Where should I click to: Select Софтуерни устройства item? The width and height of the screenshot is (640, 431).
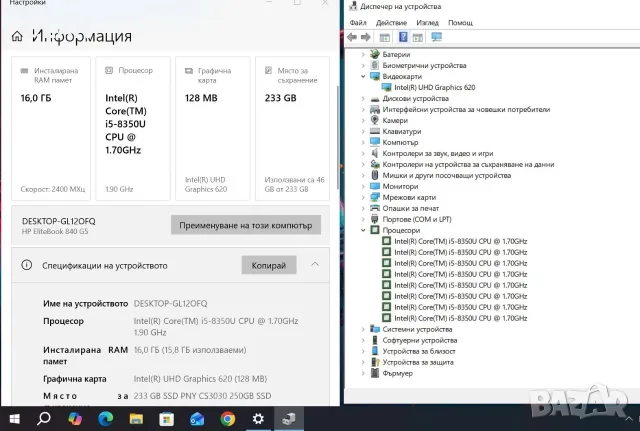point(420,340)
